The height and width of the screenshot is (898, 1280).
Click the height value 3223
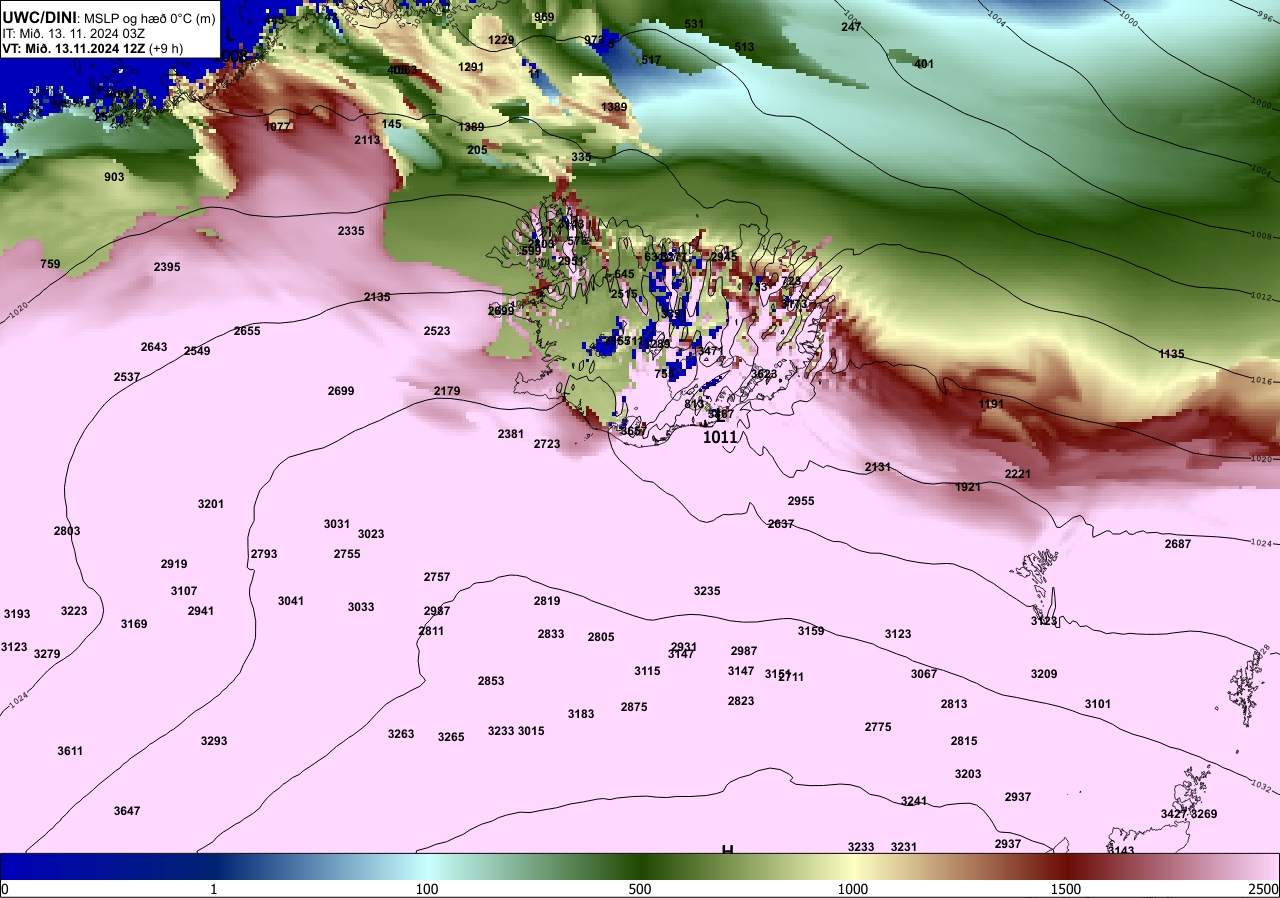tap(74, 611)
